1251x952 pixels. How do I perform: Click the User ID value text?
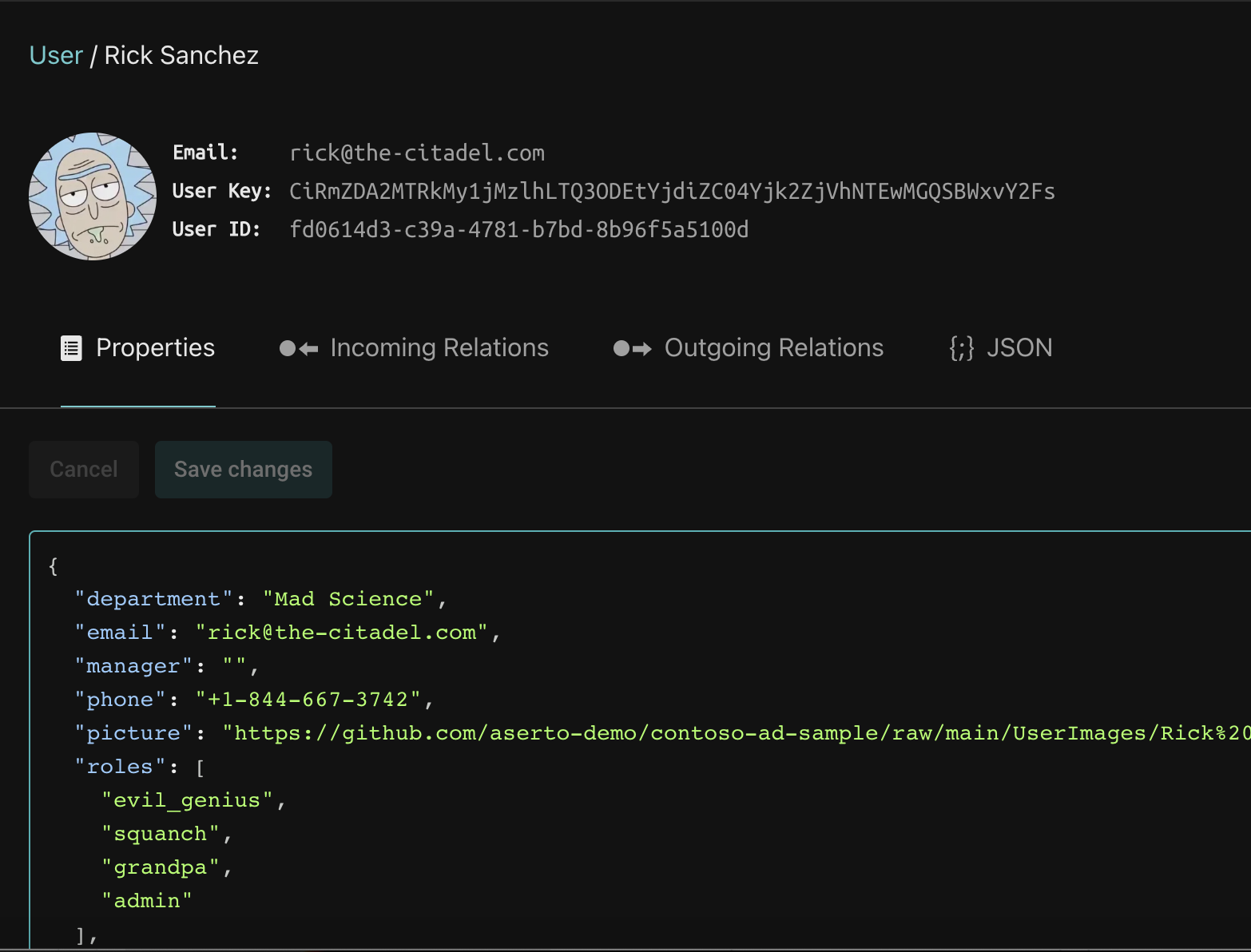pos(518,230)
